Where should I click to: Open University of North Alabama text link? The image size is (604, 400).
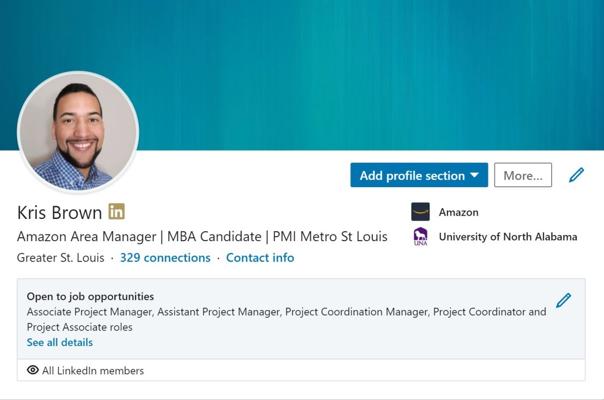(x=507, y=237)
